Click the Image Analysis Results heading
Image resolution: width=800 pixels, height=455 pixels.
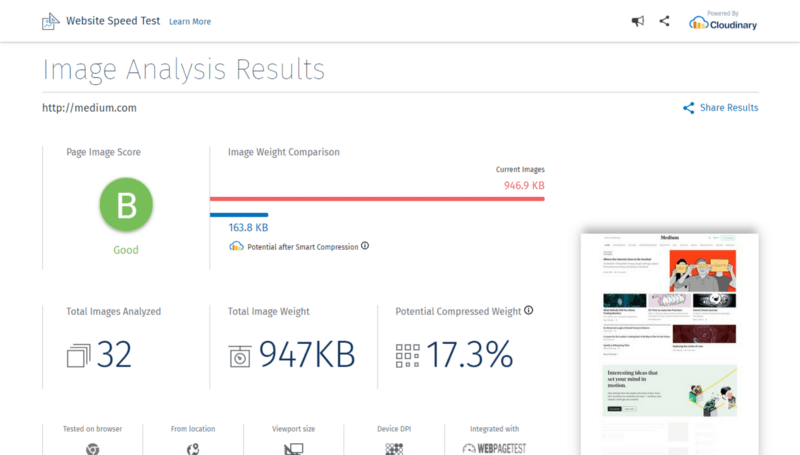(184, 69)
